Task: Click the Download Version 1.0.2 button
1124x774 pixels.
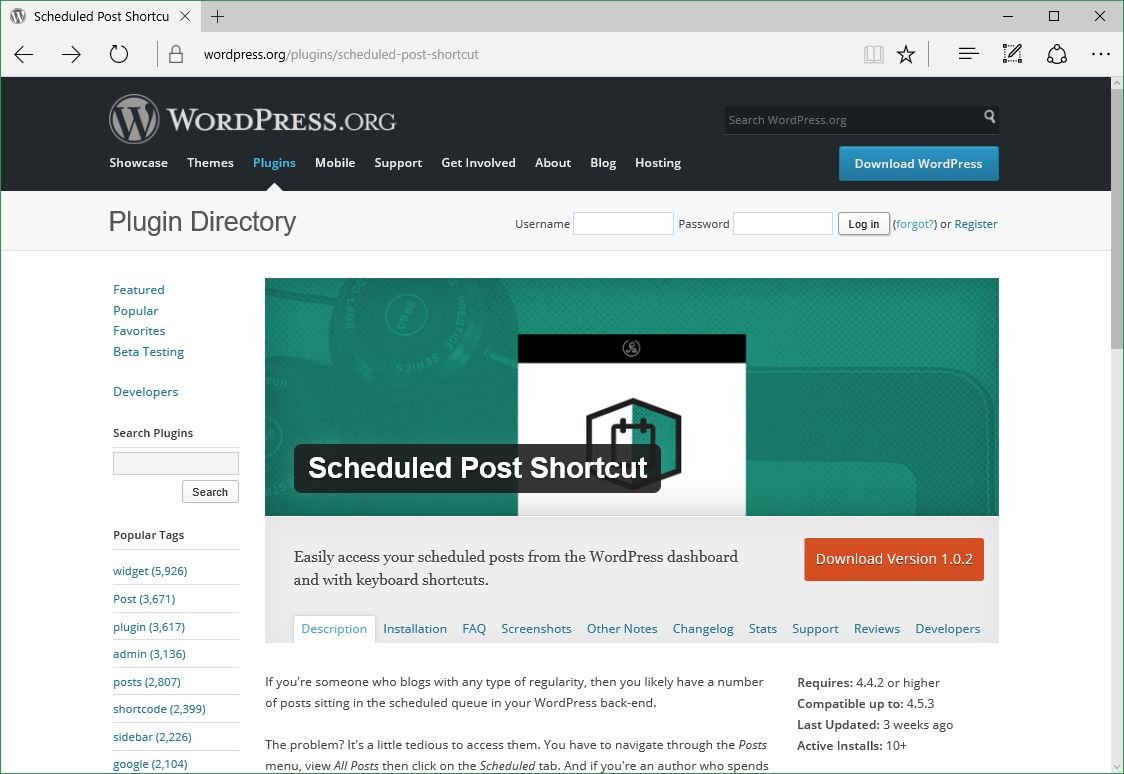Action: tap(894, 559)
